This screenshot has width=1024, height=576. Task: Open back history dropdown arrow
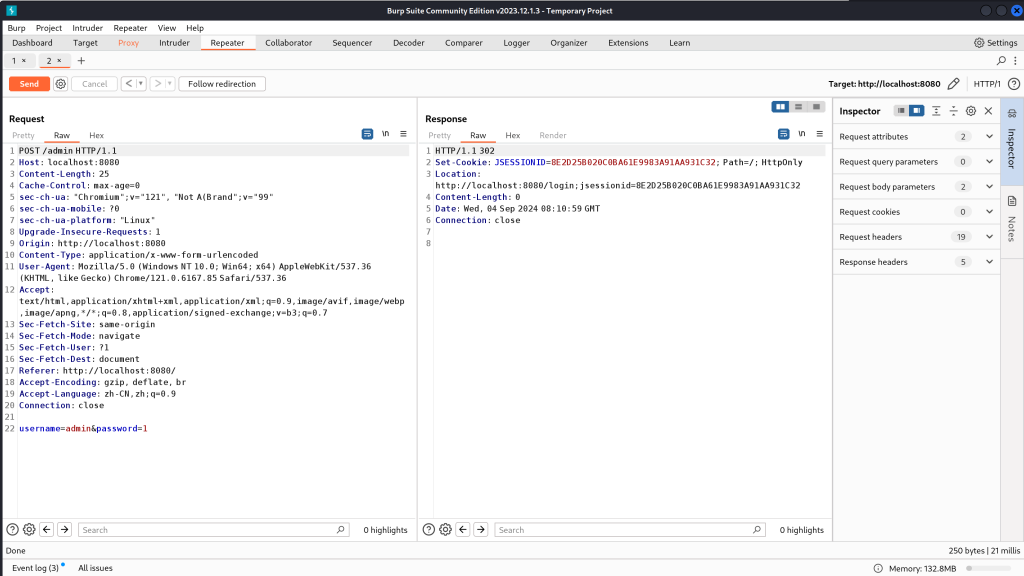[x=140, y=84]
